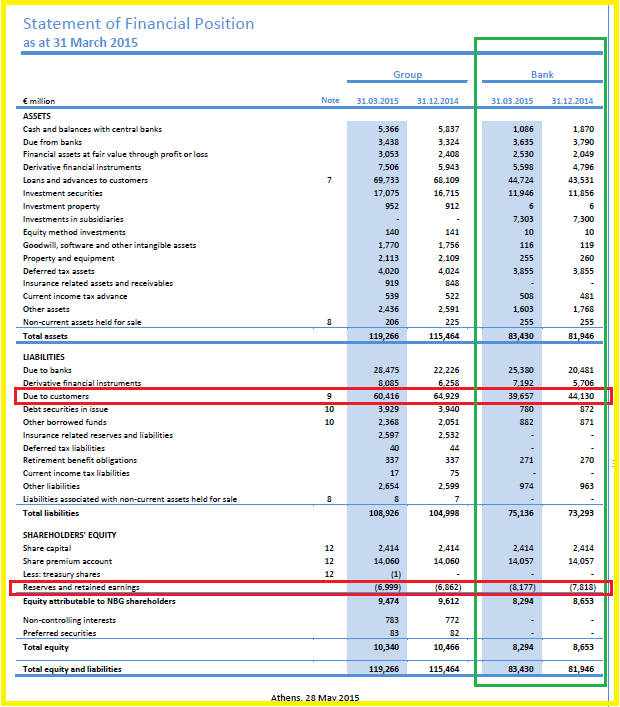Click the 'Total liabilities' row label
Image resolution: width=620 pixels, height=707 pixels.
tap(52, 513)
